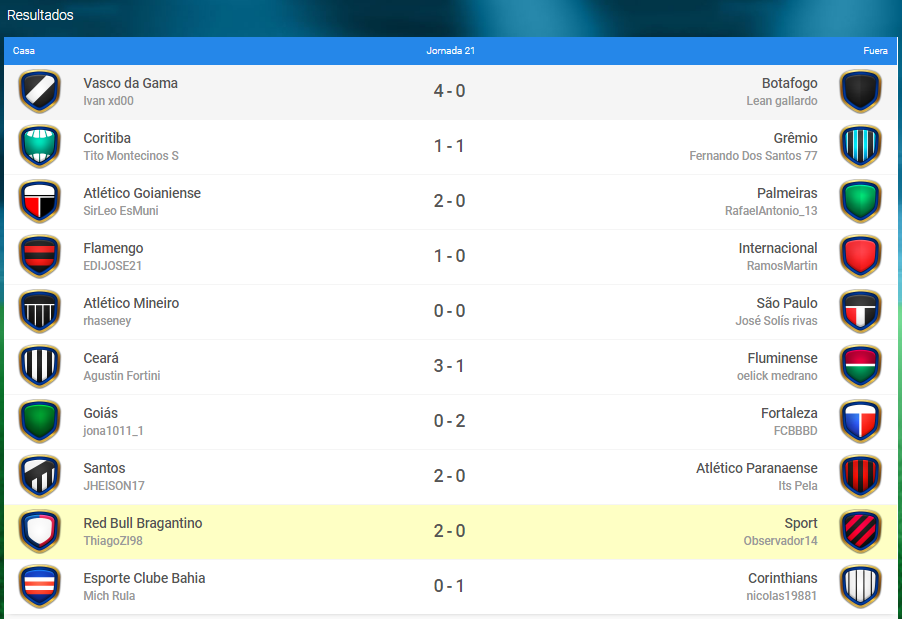Viewport: 902px width, 619px height.
Task: Select the Coritiba green striped badge
Action: [40, 147]
